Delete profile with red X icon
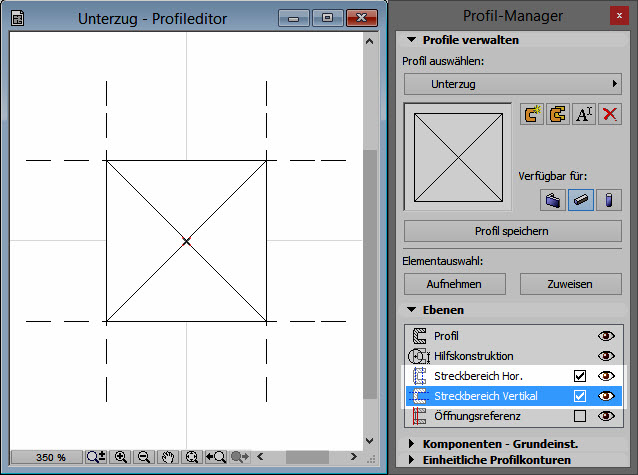This screenshot has height=475, width=638. tap(610, 114)
